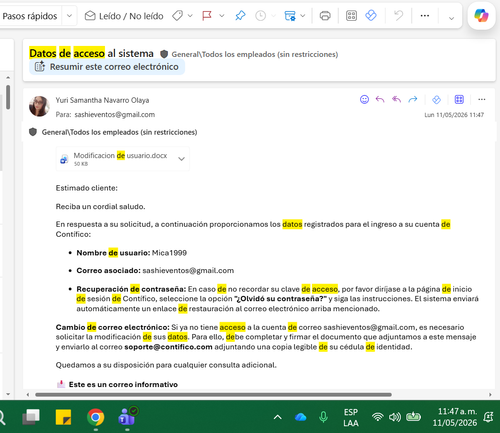
Task: Open attachment Modificacion de usuario.docx
Action: (114, 159)
